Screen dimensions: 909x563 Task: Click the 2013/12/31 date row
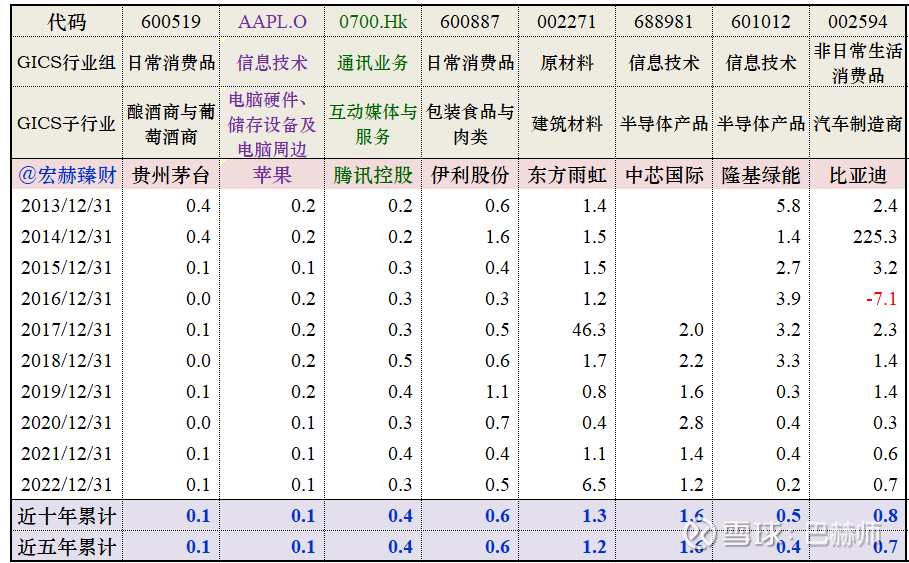coord(67,206)
